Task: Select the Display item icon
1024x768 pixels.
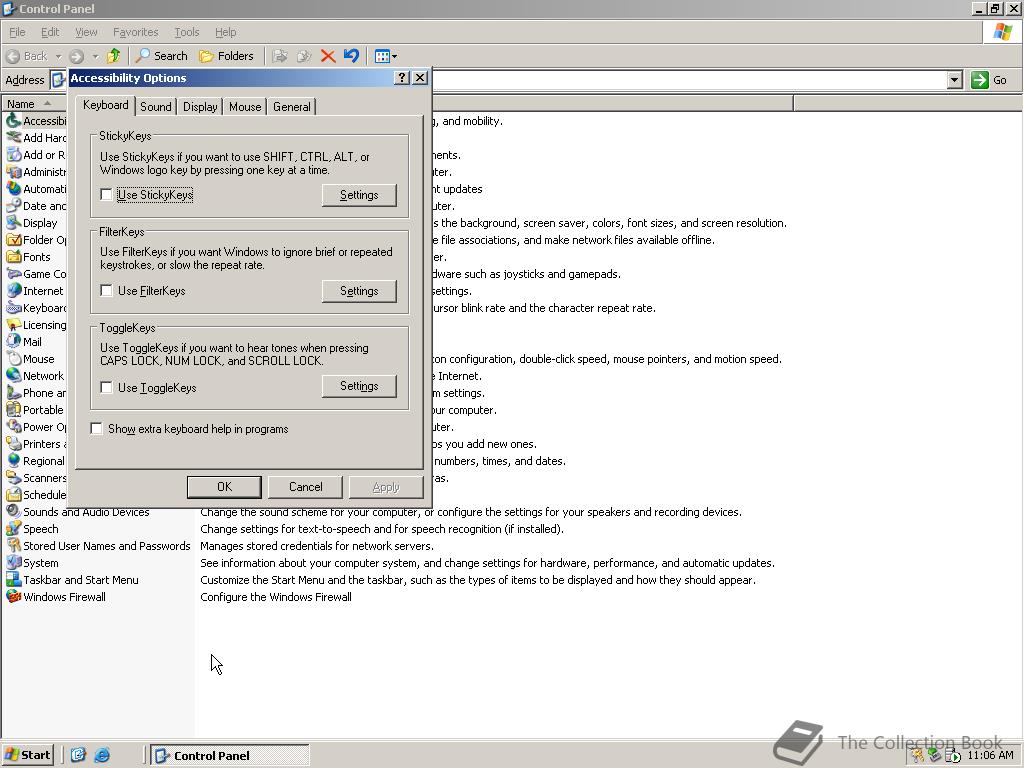Action: point(14,222)
